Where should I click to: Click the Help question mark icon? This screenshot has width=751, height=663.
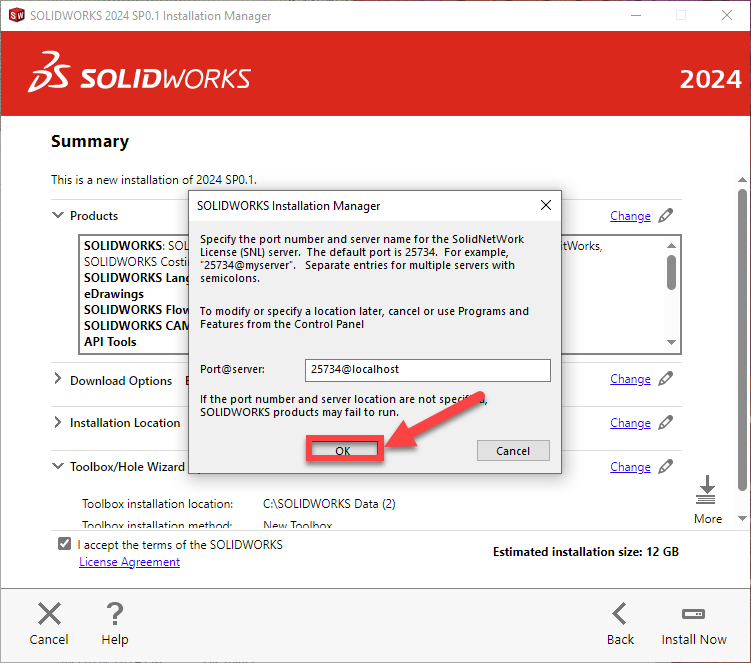pos(115,614)
